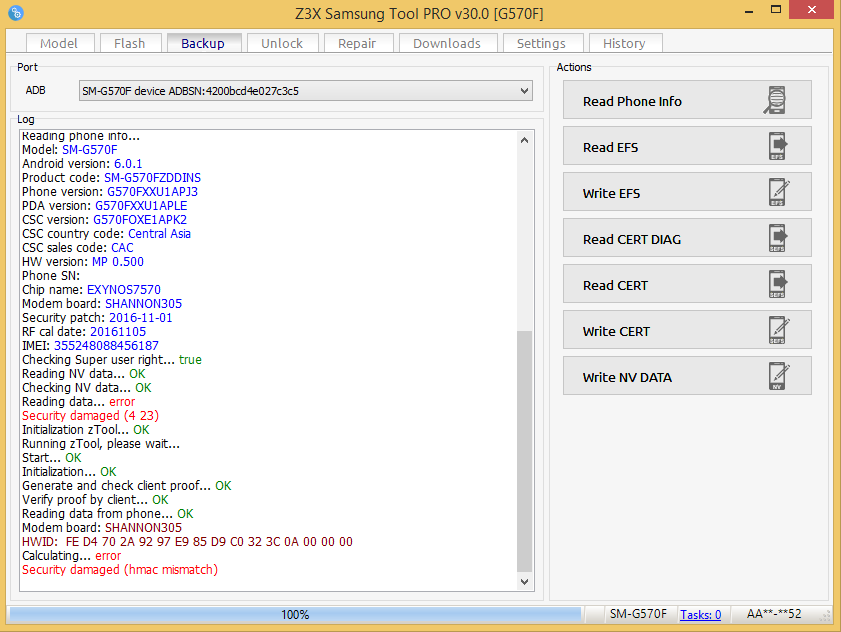Click the HWID hex string line
The image size is (841, 632).
click(187, 541)
